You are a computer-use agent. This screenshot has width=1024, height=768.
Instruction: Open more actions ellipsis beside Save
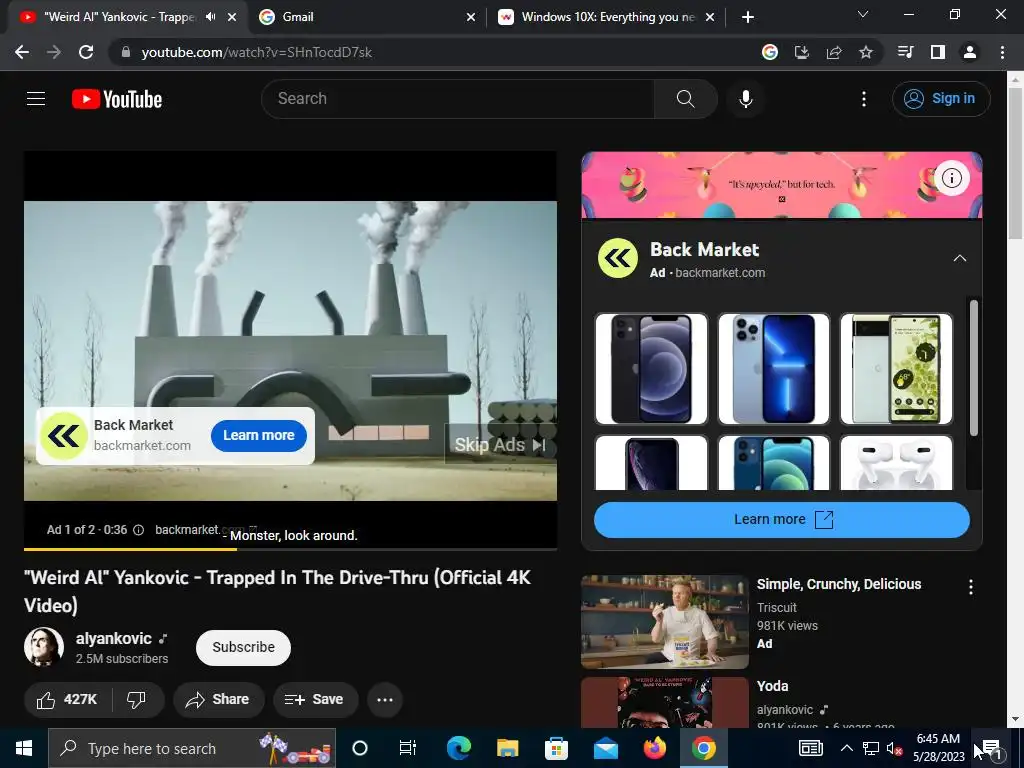(385, 699)
